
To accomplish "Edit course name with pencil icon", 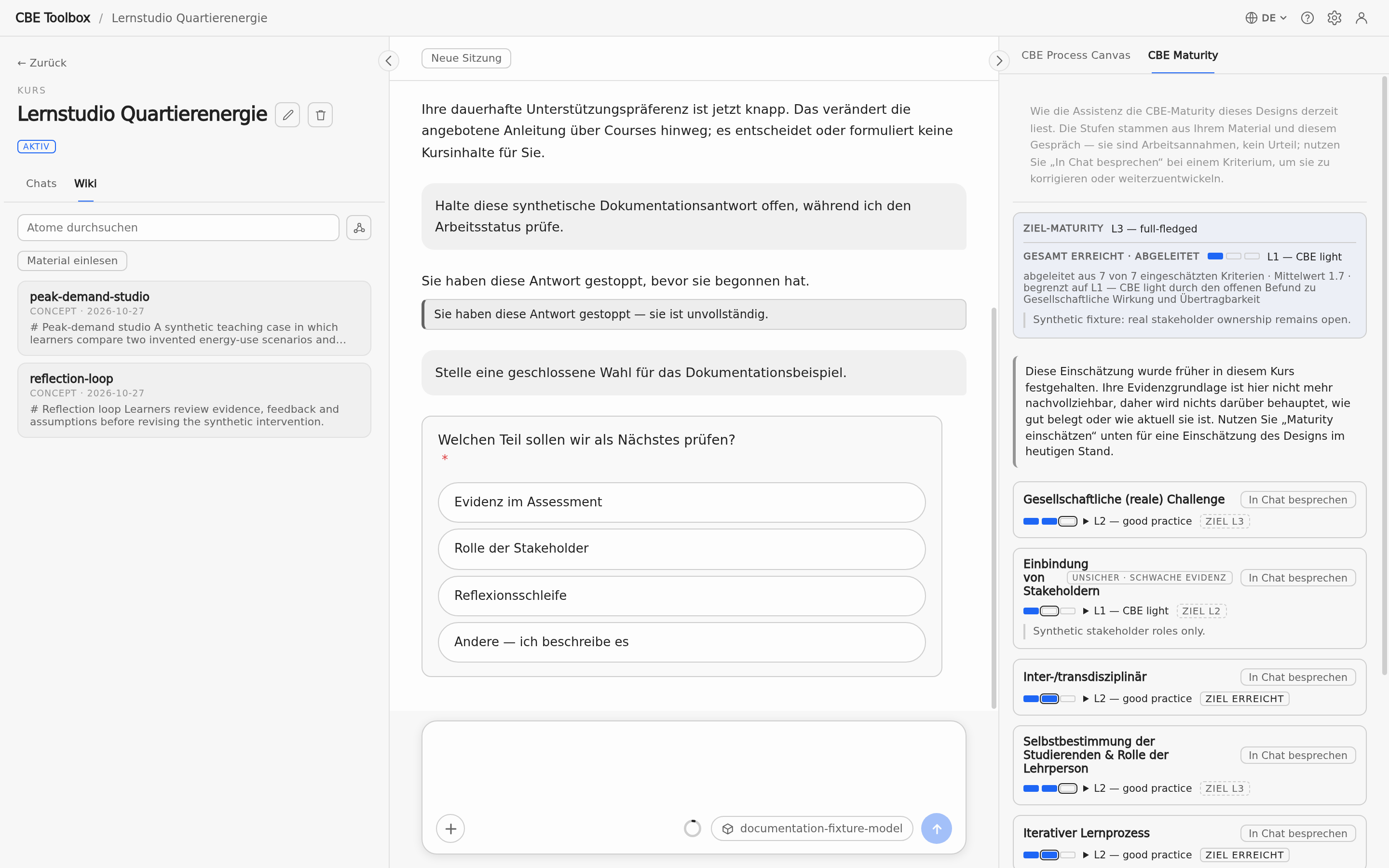I will pyautogui.click(x=287, y=115).
